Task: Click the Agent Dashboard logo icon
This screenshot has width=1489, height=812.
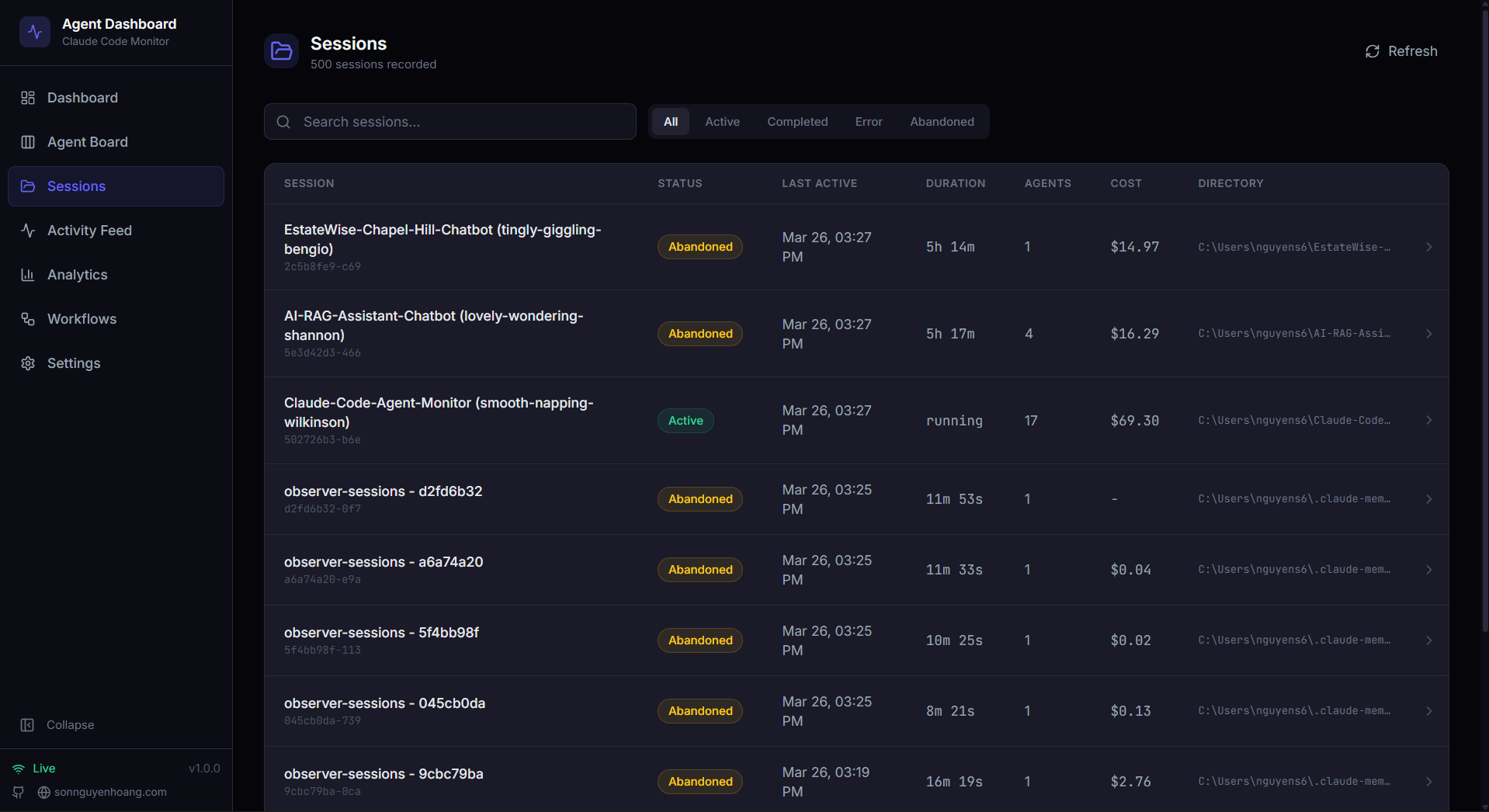Action: coord(35,32)
